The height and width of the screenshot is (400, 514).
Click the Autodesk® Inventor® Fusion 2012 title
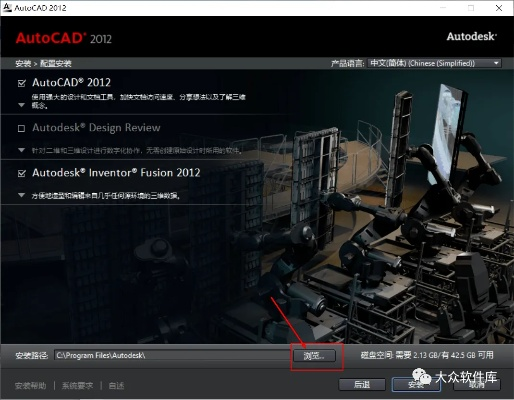[116, 173]
